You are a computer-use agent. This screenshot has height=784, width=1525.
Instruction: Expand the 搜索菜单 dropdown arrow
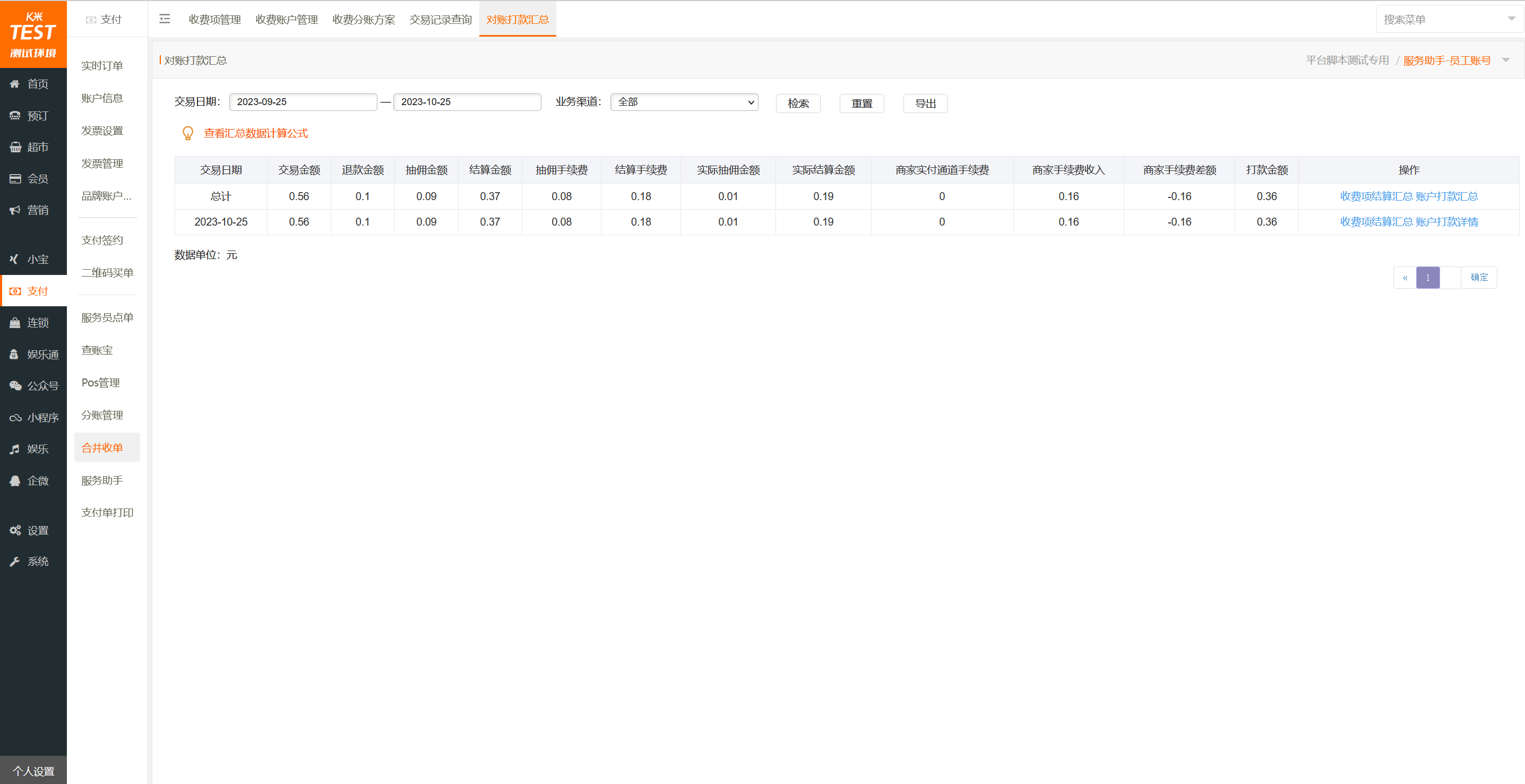(x=1511, y=19)
